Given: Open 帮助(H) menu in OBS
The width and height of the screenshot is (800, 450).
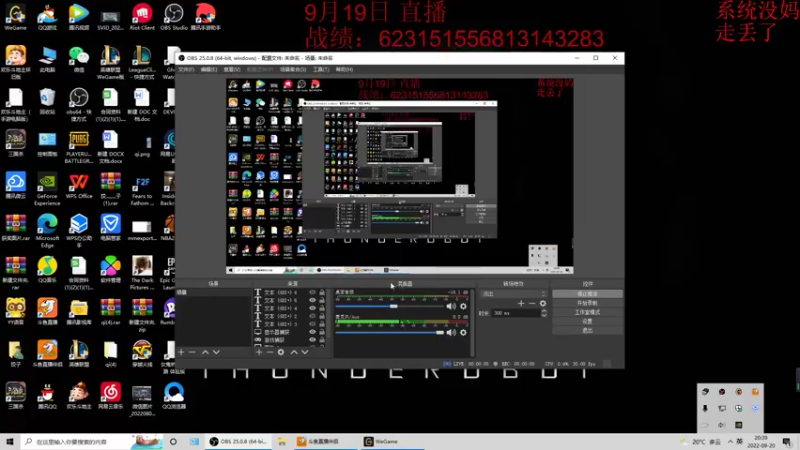Looking at the screenshot, I should tap(344, 69).
